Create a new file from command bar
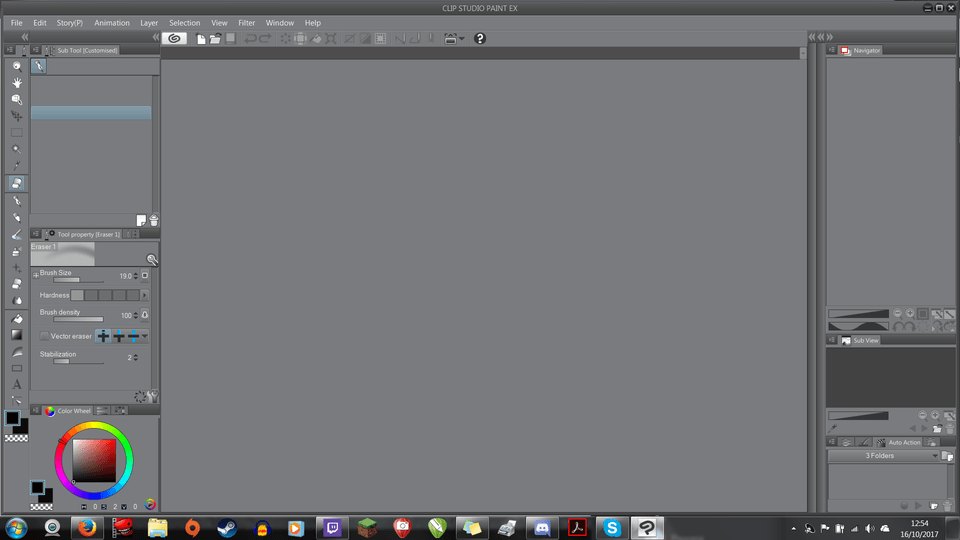960x540 pixels. tap(201, 39)
